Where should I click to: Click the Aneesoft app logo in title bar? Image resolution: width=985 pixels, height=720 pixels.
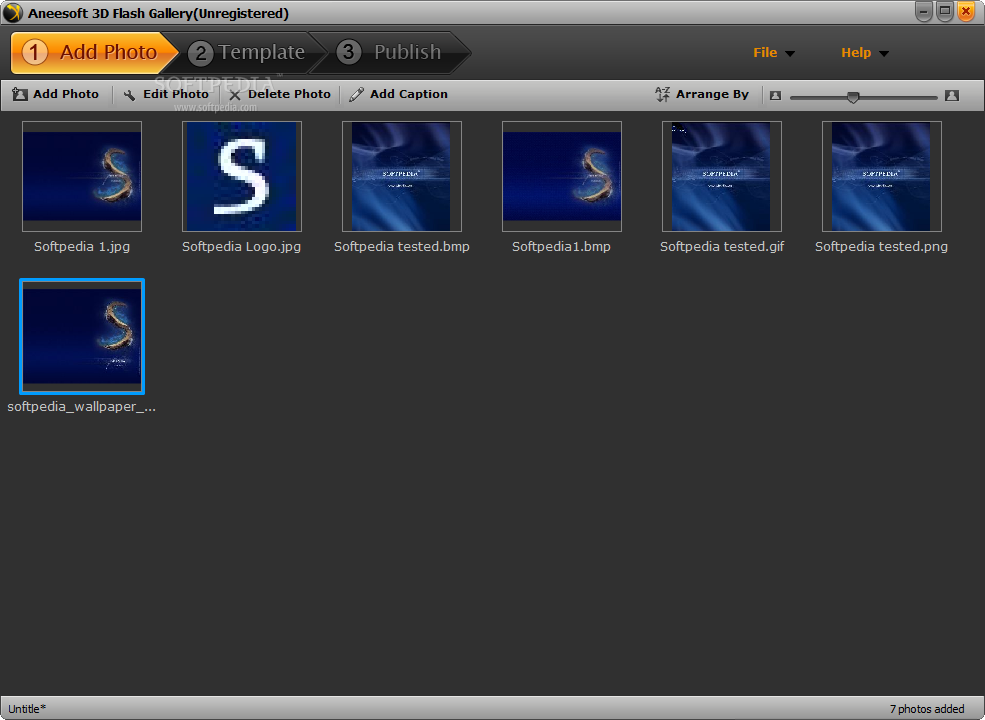click(x=12, y=13)
